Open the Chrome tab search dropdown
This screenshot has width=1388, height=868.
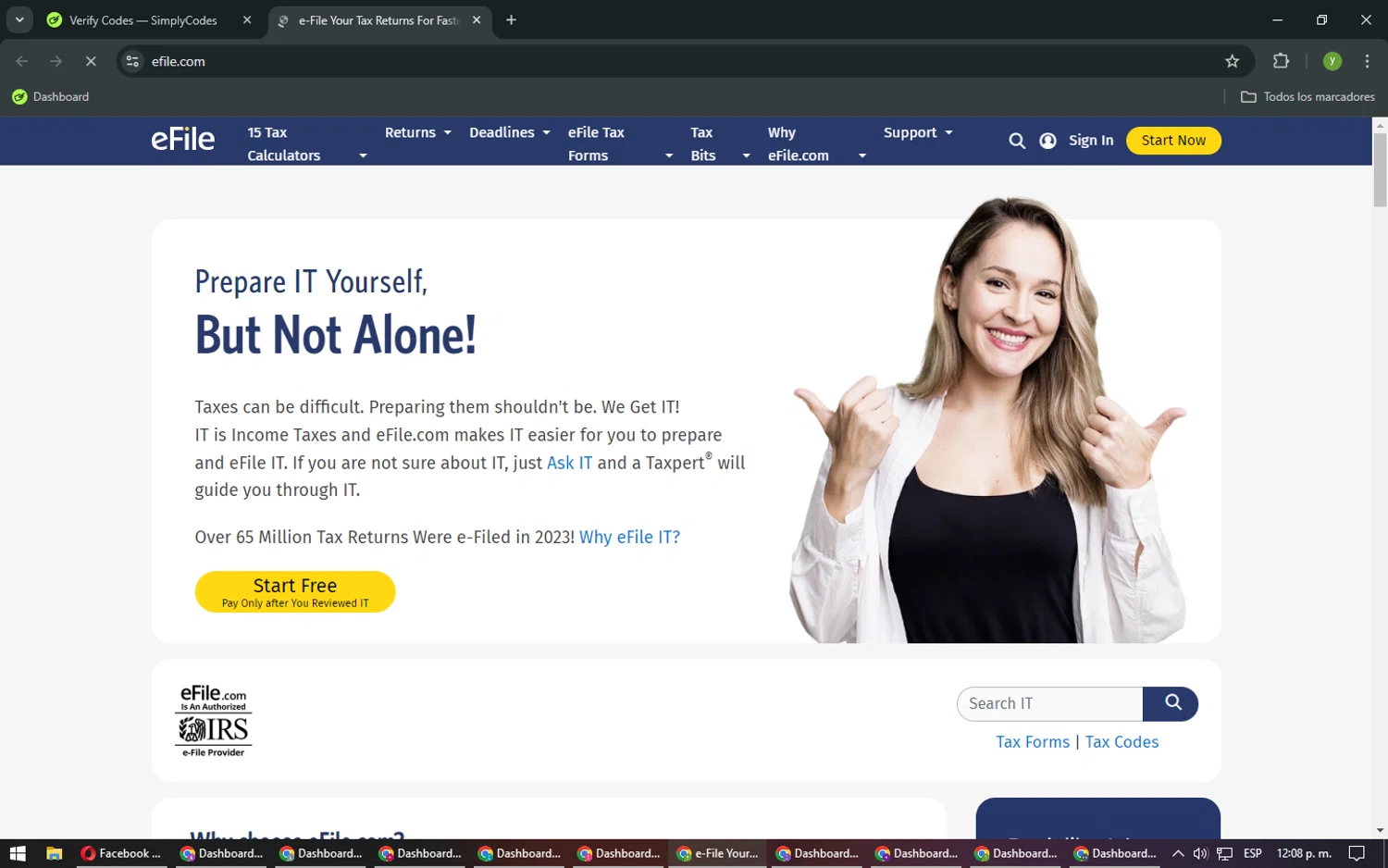point(19,19)
